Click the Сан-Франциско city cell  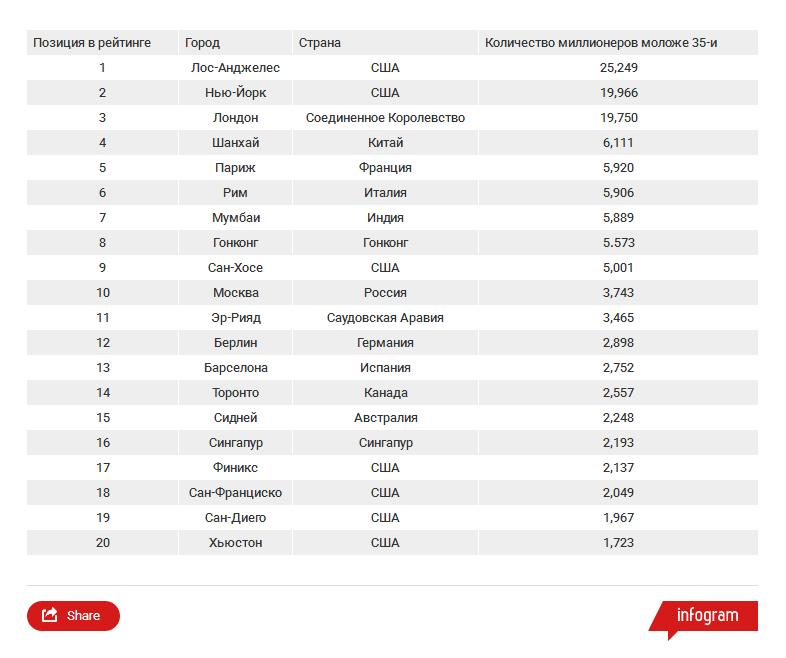coord(235,493)
